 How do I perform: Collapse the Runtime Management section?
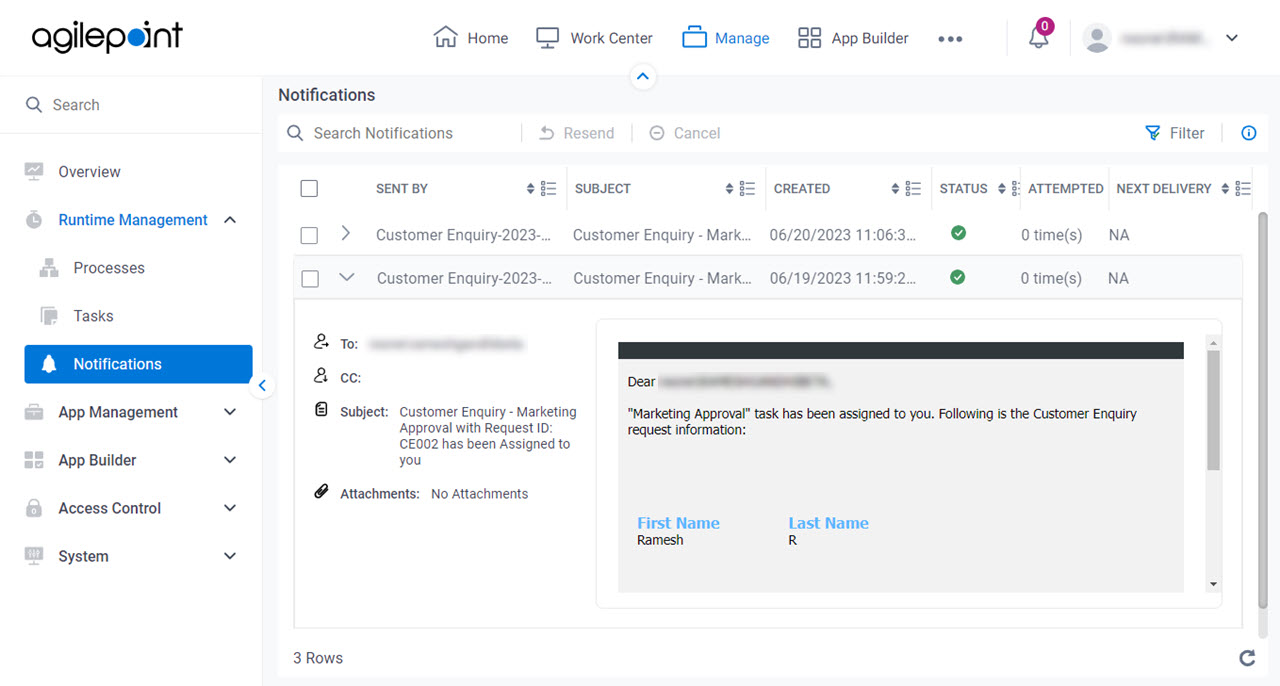pos(230,220)
